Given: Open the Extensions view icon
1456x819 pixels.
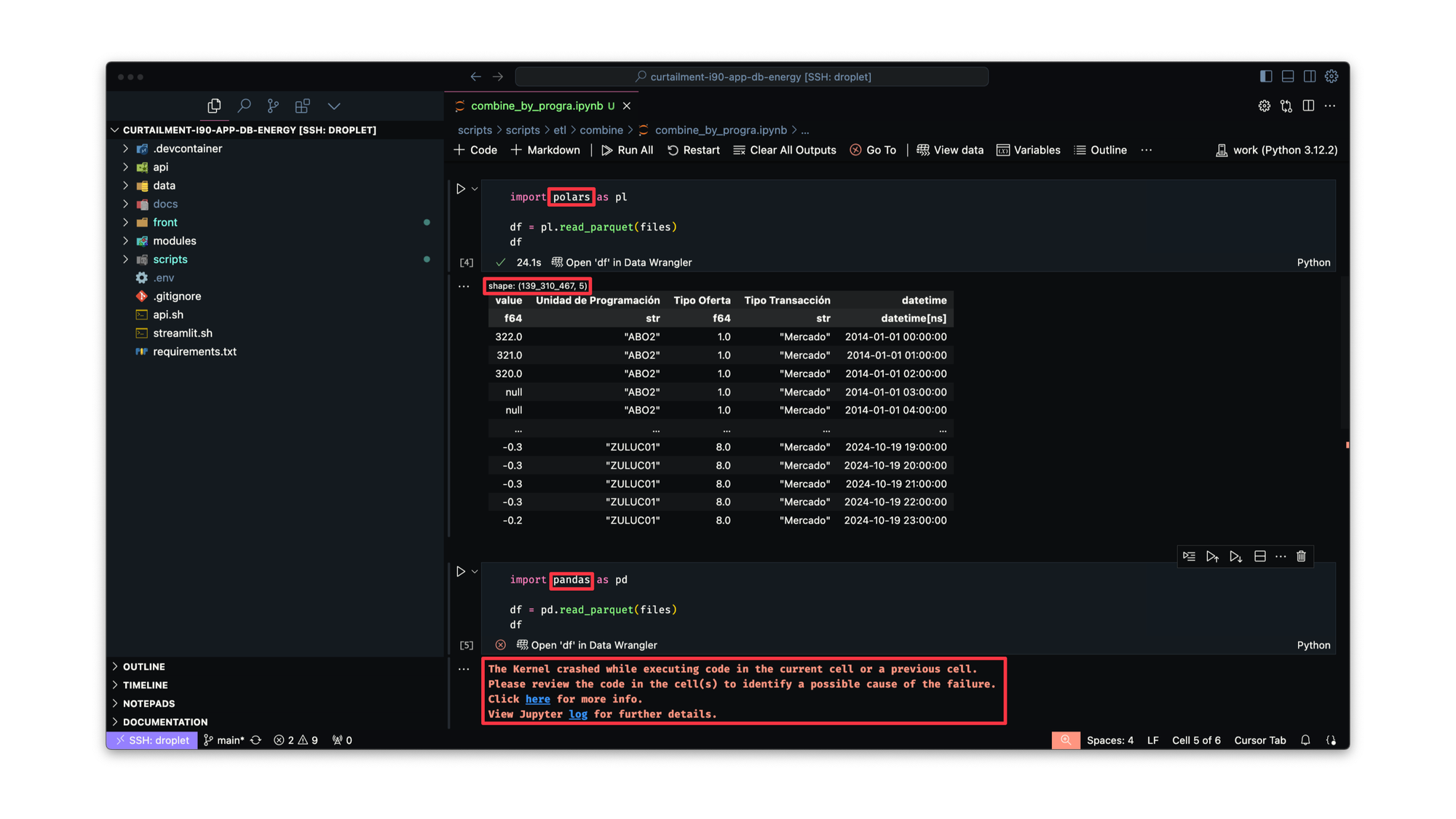Looking at the screenshot, I should click(303, 106).
